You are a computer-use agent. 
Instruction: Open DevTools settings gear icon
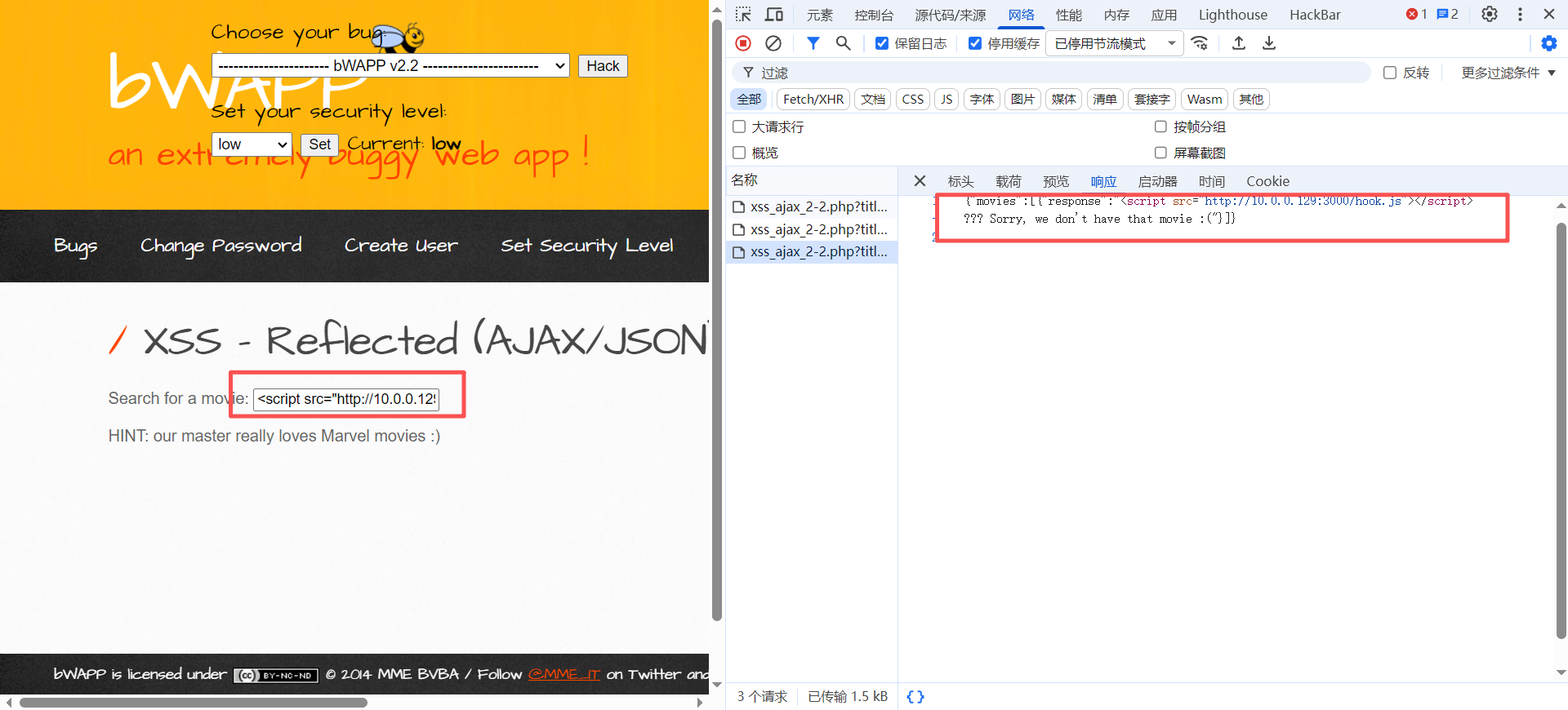pyautogui.click(x=1490, y=15)
